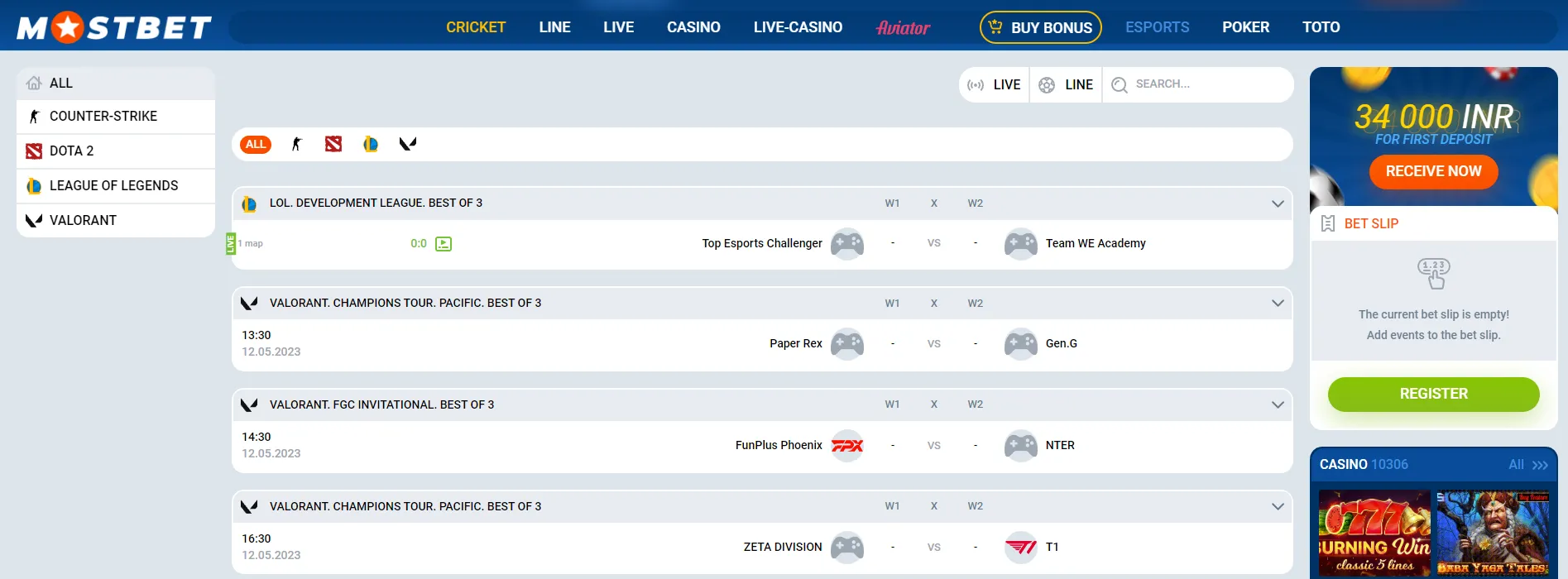Go to LIVE-CASINO in top navigation
The height and width of the screenshot is (579, 1568).
click(798, 27)
